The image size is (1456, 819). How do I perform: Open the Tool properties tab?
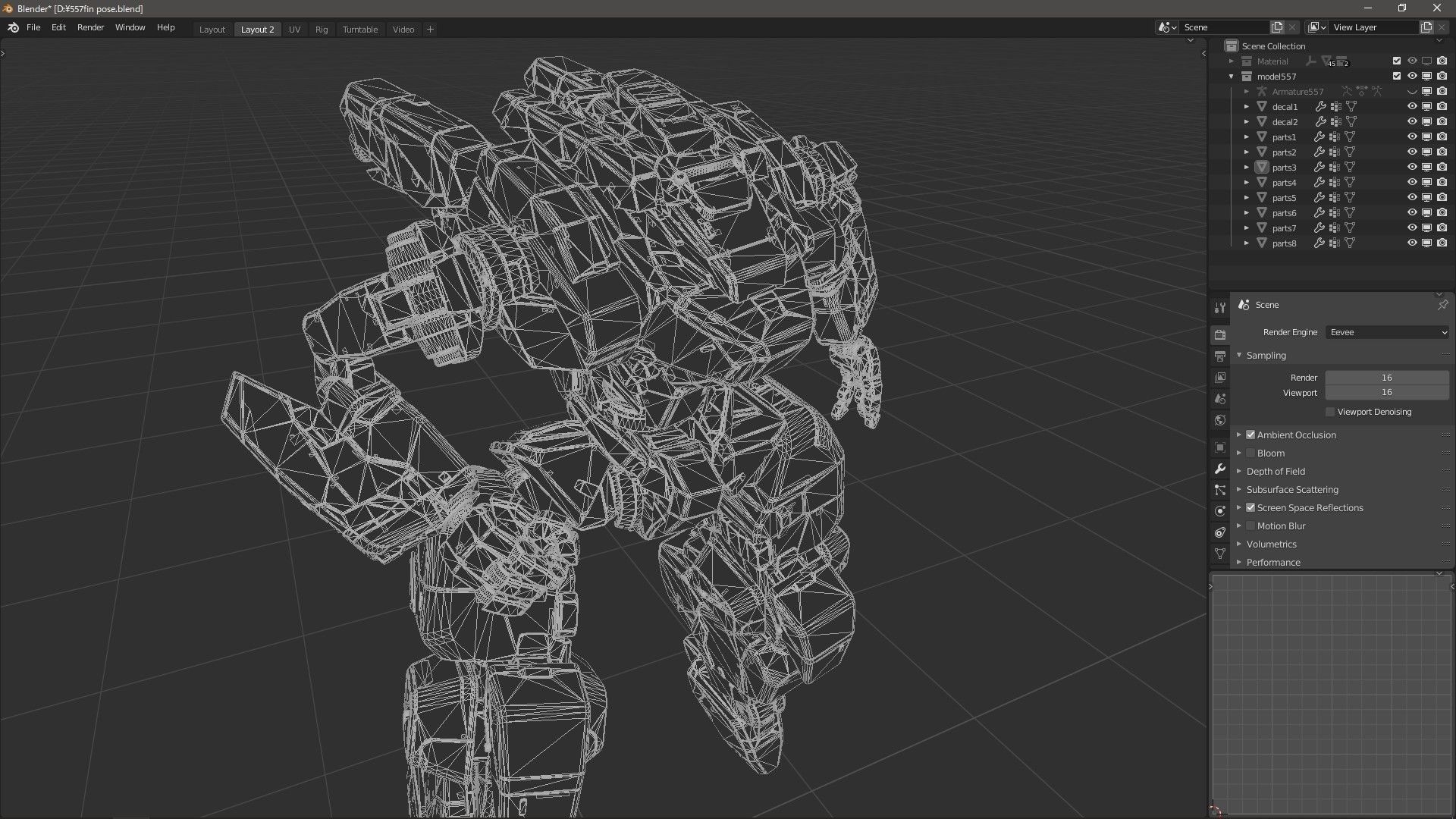coord(1219,308)
